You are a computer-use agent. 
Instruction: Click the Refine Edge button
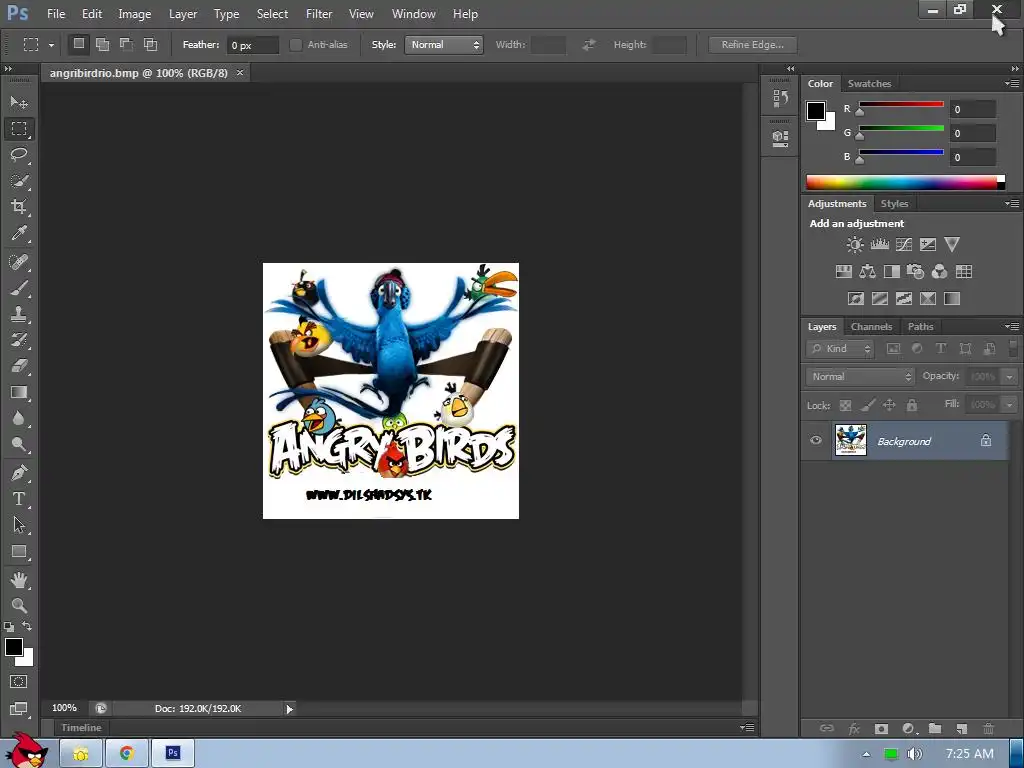click(752, 45)
